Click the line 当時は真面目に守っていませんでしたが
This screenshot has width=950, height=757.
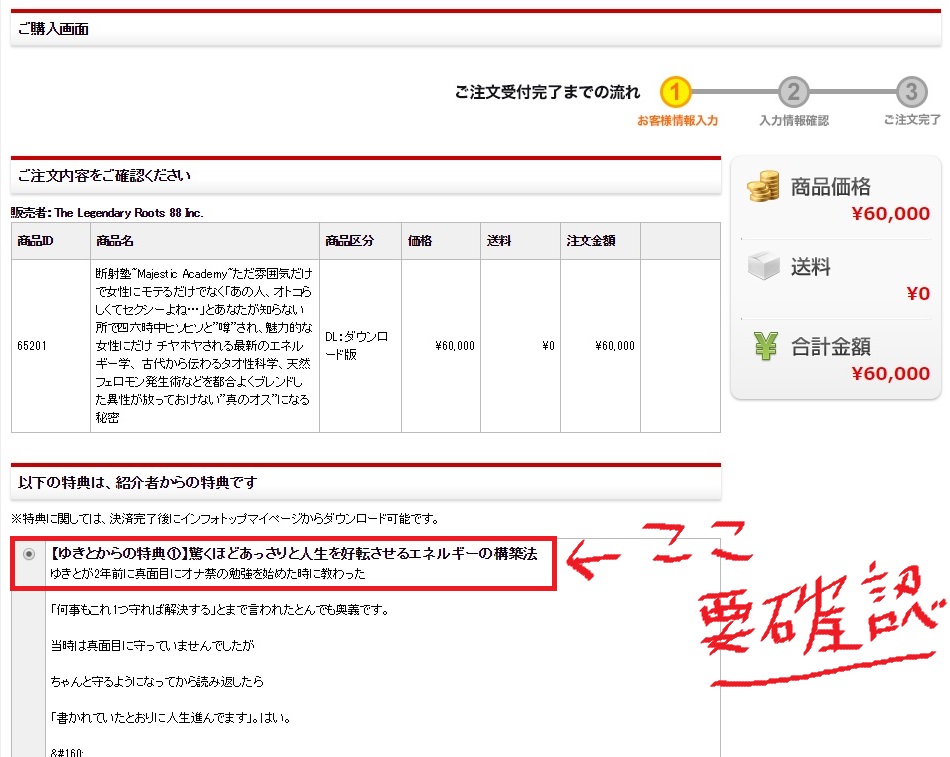(153, 645)
